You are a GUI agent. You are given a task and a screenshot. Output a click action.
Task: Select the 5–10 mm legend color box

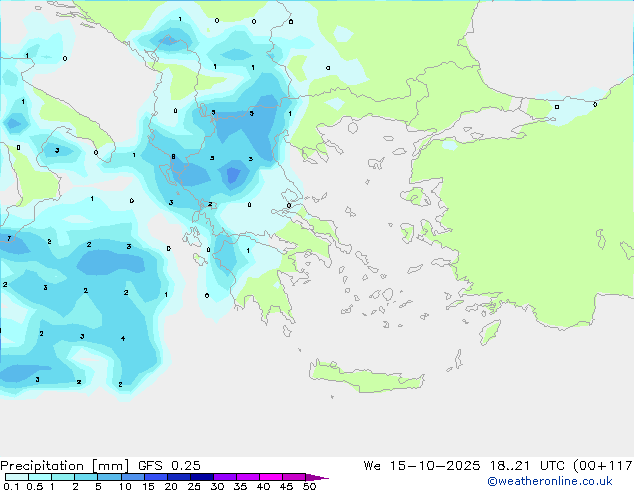coord(109,477)
